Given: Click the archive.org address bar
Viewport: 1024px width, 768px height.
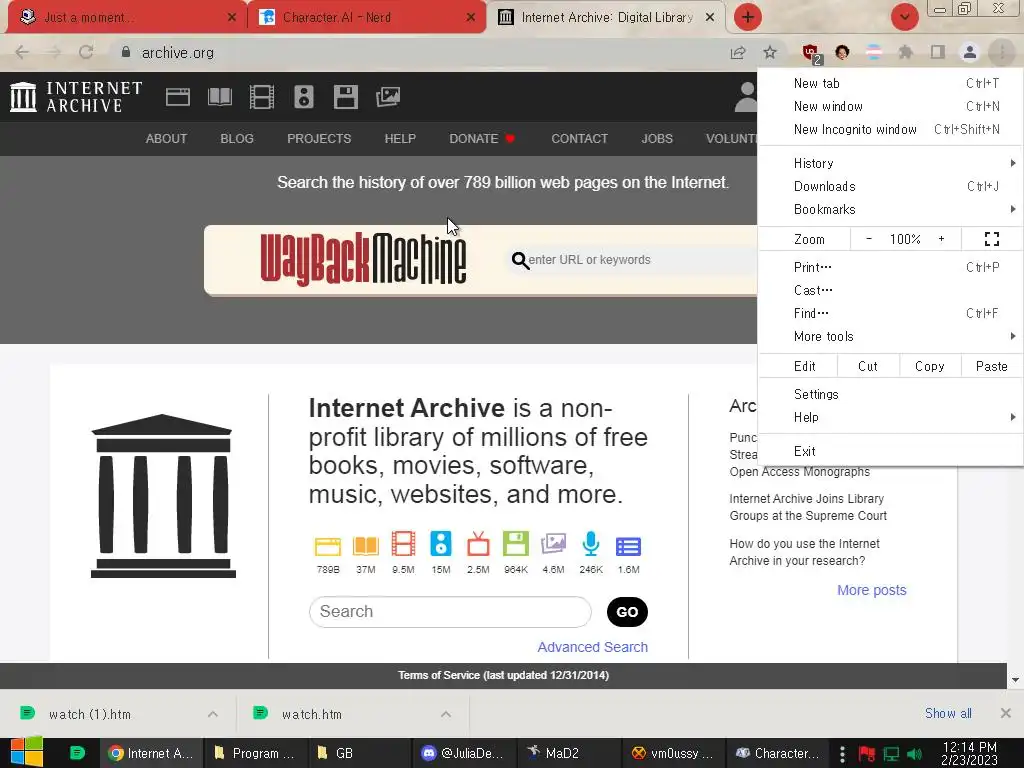Looking at the screenshot, I should tap(418, 52).
